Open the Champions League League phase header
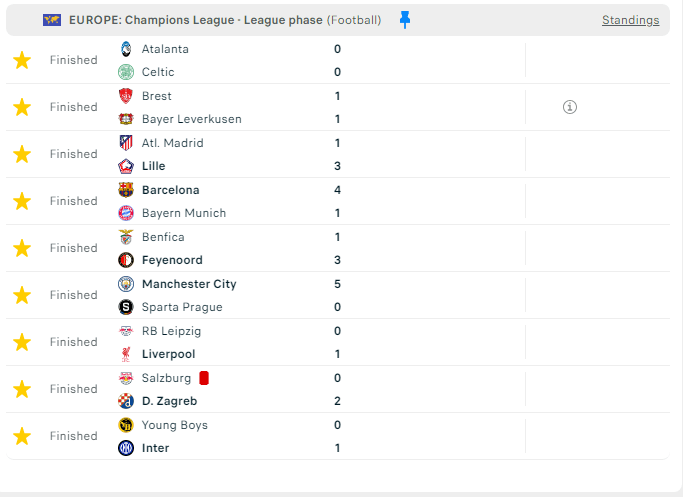 (x=195, y=20)
